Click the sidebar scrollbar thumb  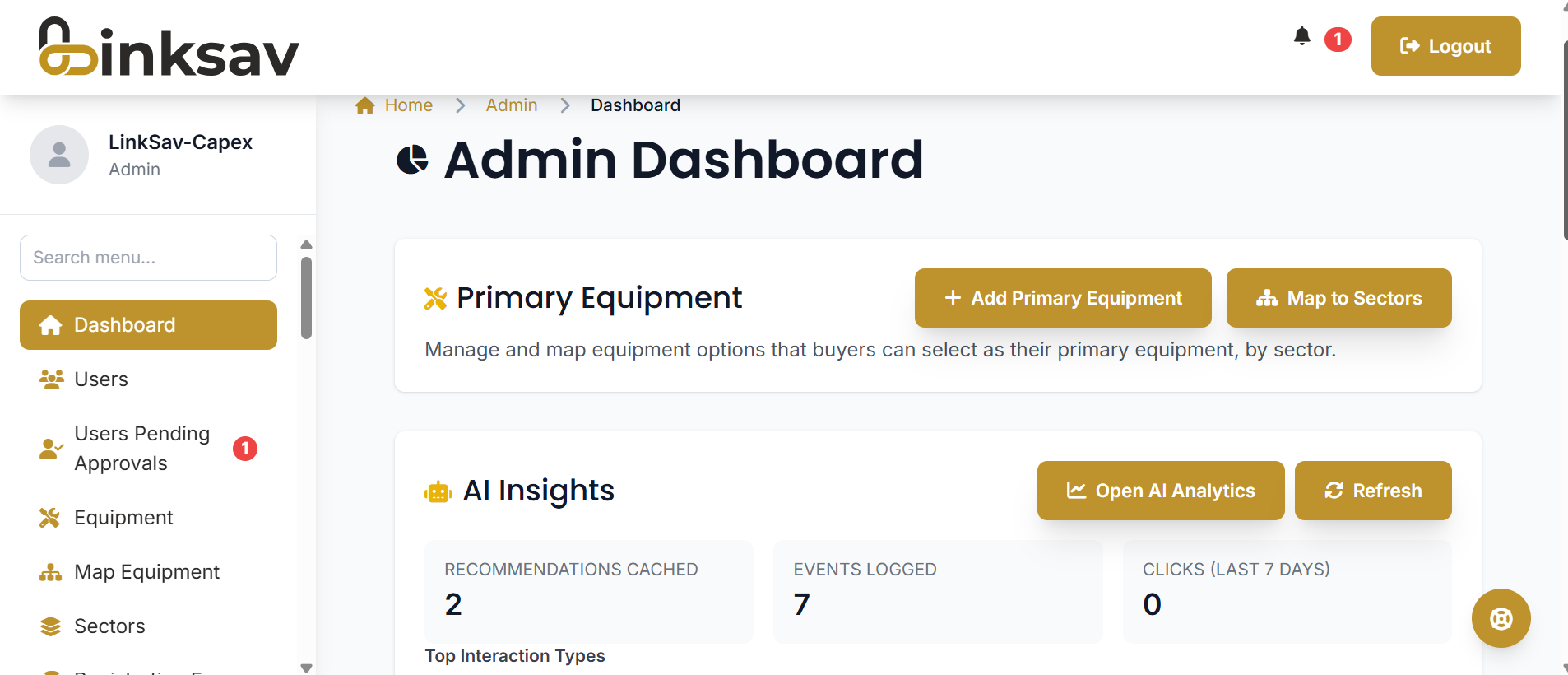[x=306, y=298]
